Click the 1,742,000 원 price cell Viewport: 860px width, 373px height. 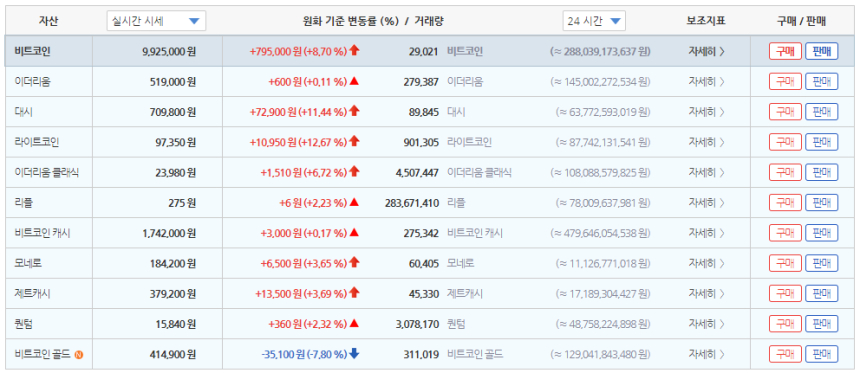point(168,233)
